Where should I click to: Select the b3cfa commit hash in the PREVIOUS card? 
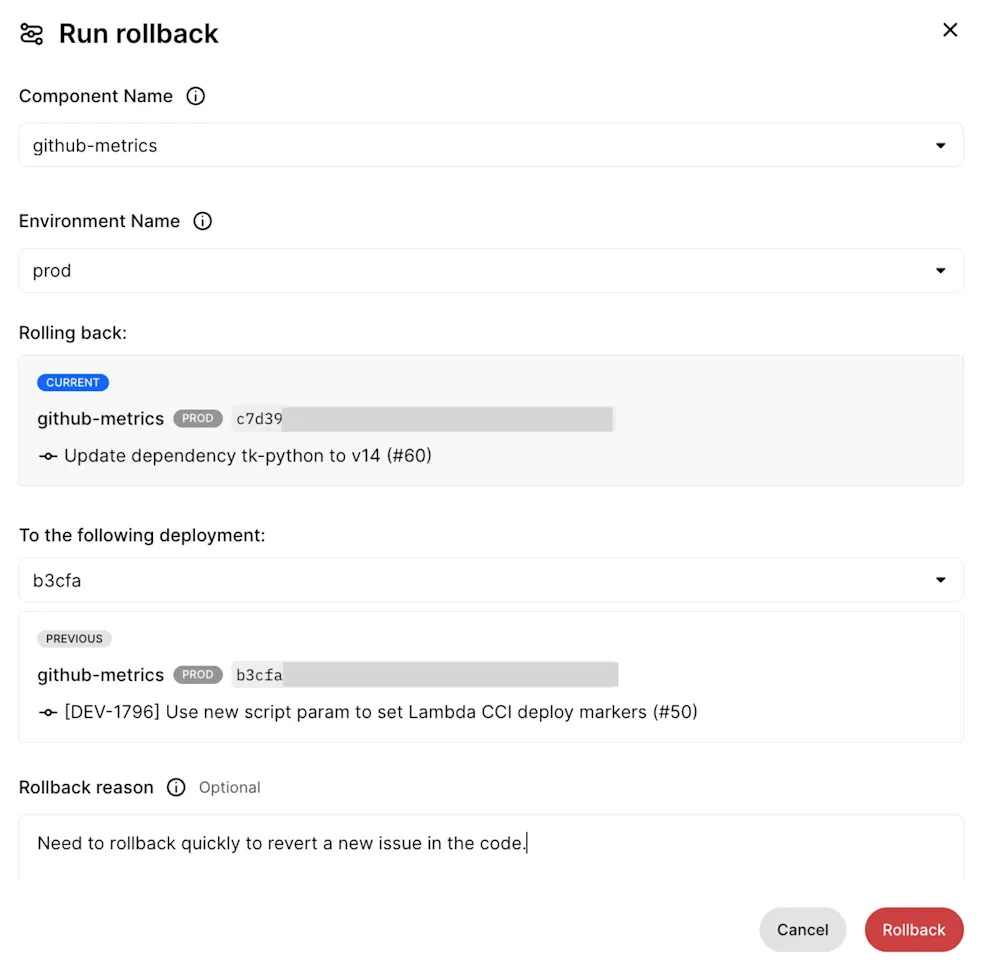258,675
